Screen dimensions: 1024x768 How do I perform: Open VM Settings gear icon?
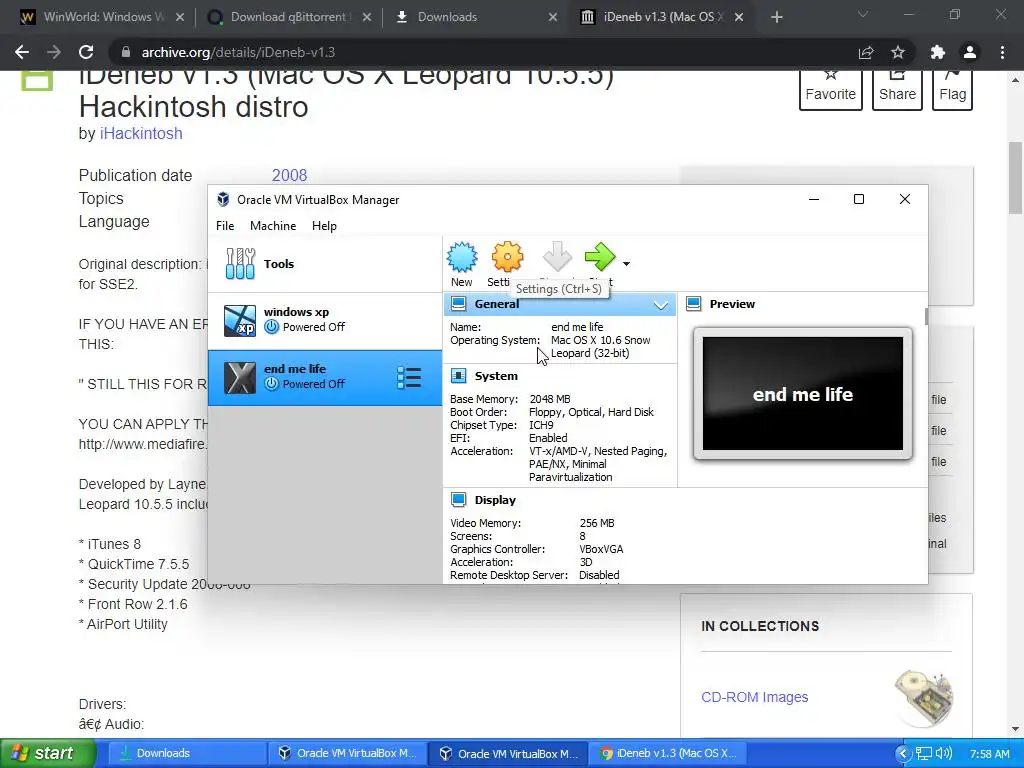coord(507,257)
